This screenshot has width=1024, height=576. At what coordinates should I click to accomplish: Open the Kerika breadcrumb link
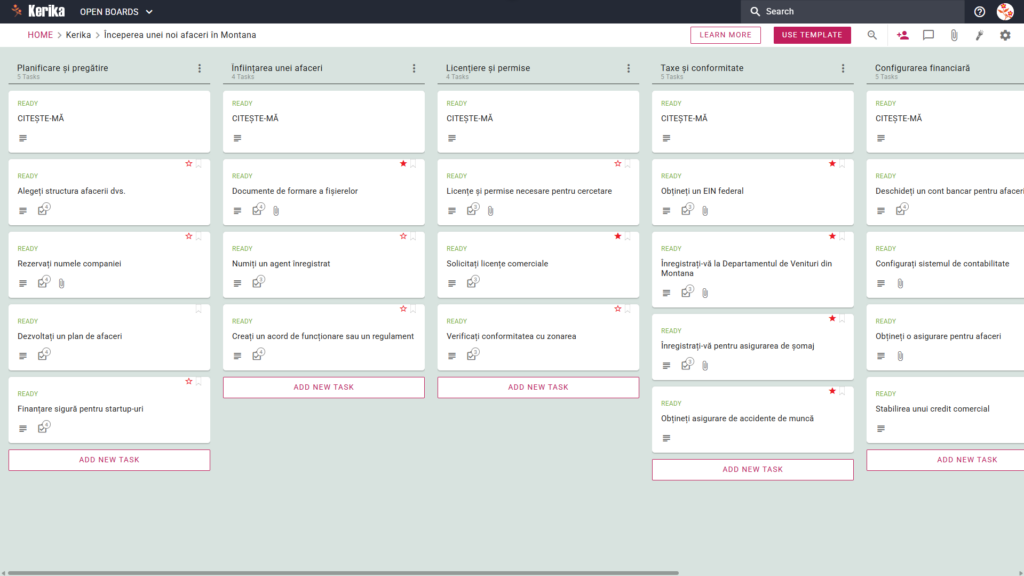[78, 35]
